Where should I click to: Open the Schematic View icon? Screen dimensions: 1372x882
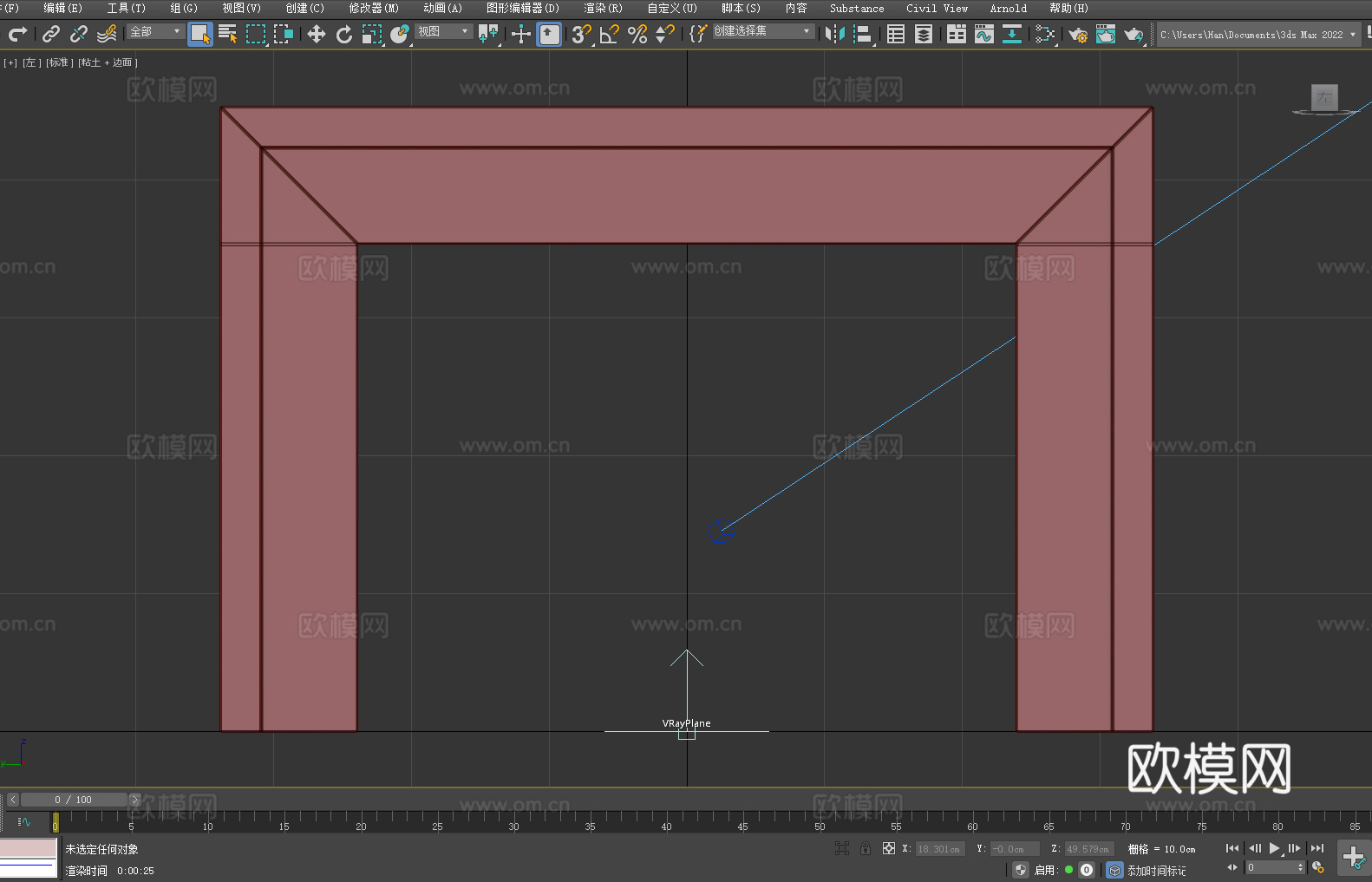1045,34
